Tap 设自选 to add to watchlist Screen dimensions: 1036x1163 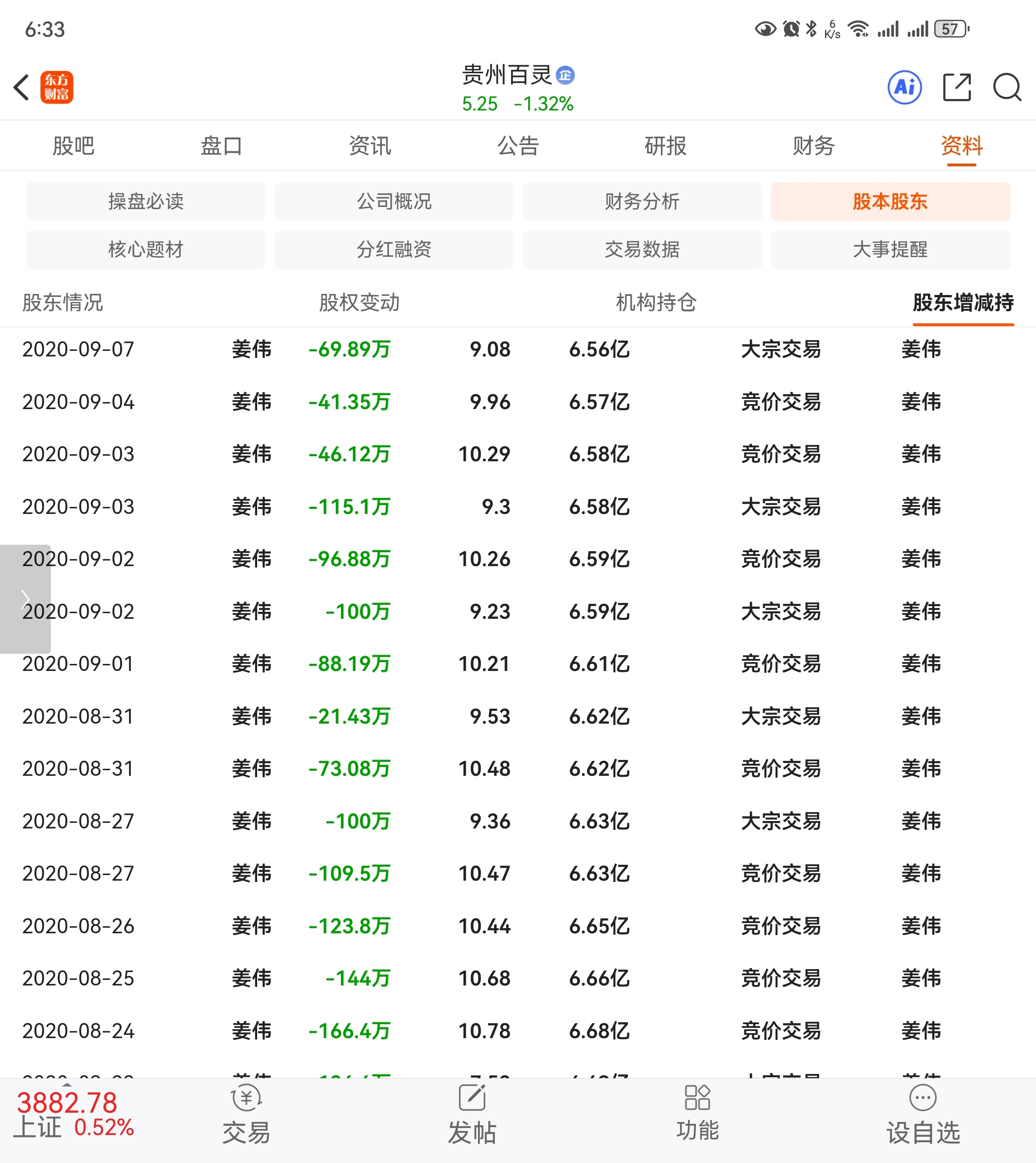click(922, 1116)
